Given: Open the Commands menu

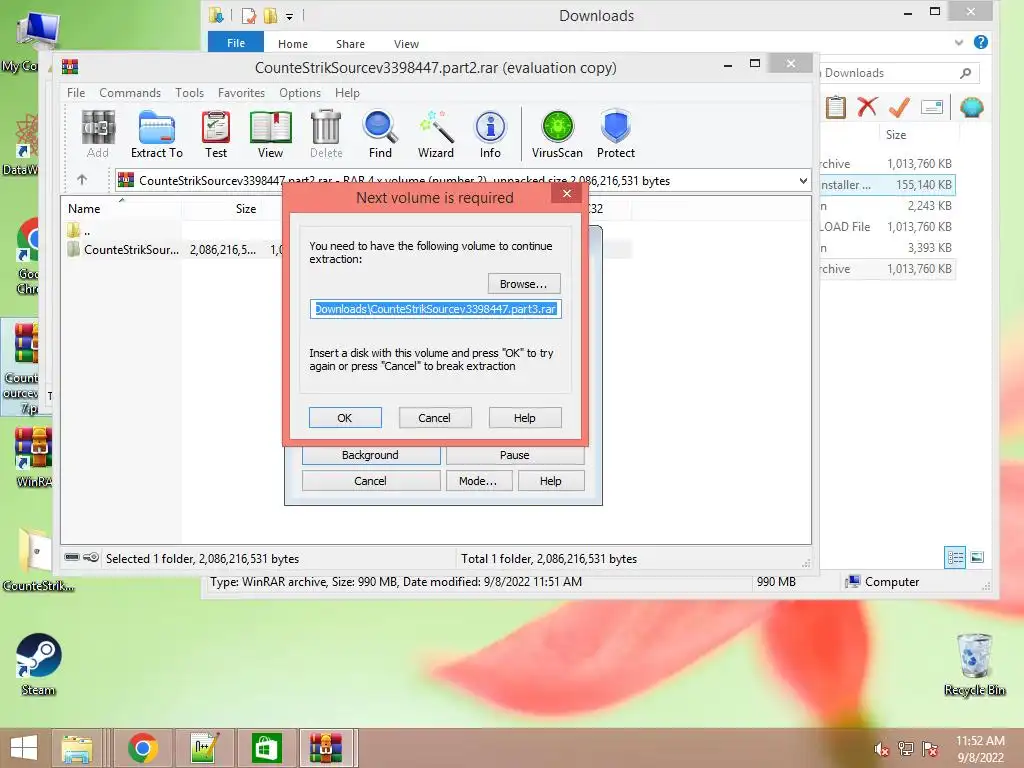Looking at the screenshot, I should [130, 93].
